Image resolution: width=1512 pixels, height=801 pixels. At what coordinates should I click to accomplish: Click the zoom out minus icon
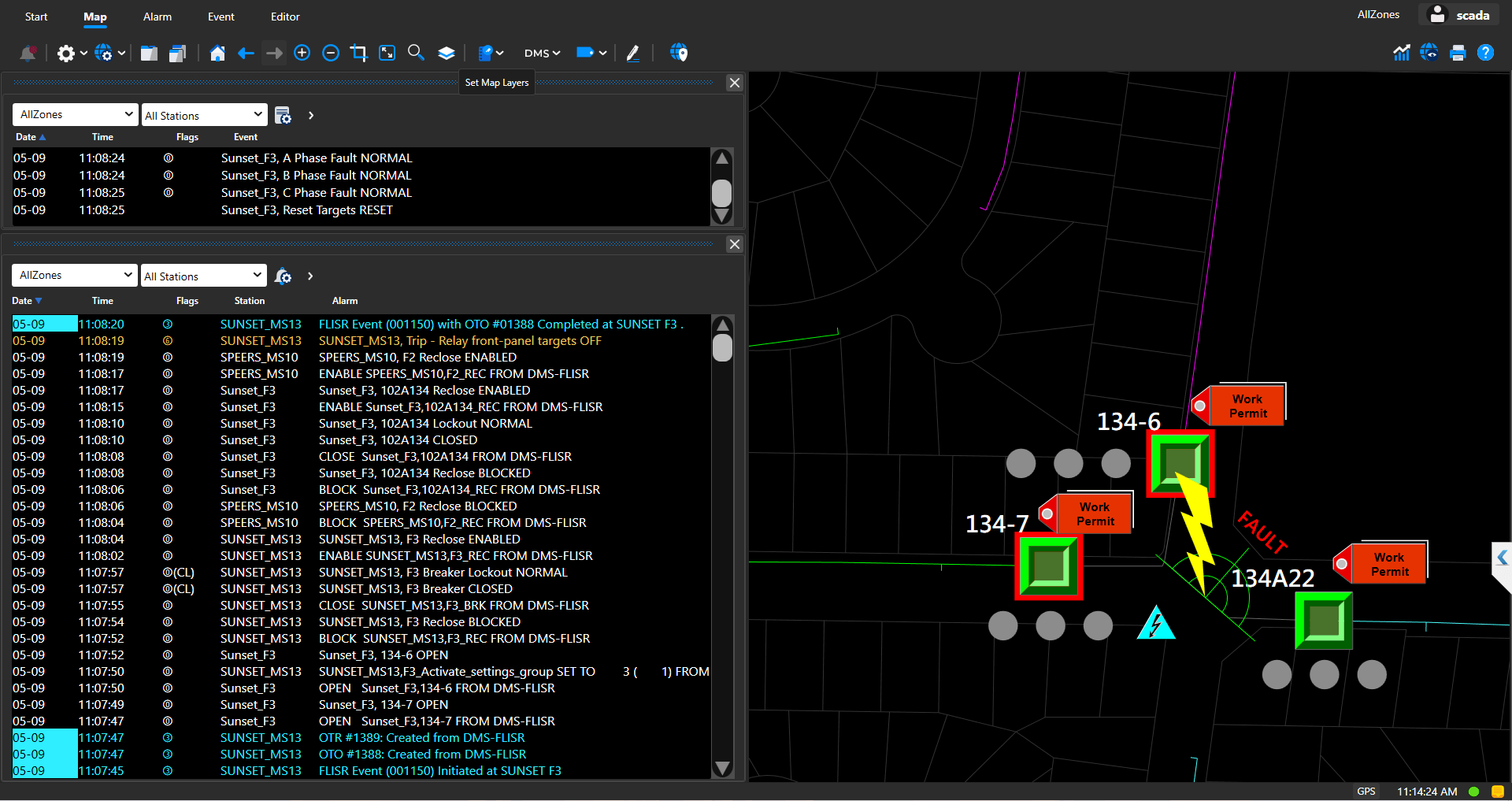coord(331,53)
